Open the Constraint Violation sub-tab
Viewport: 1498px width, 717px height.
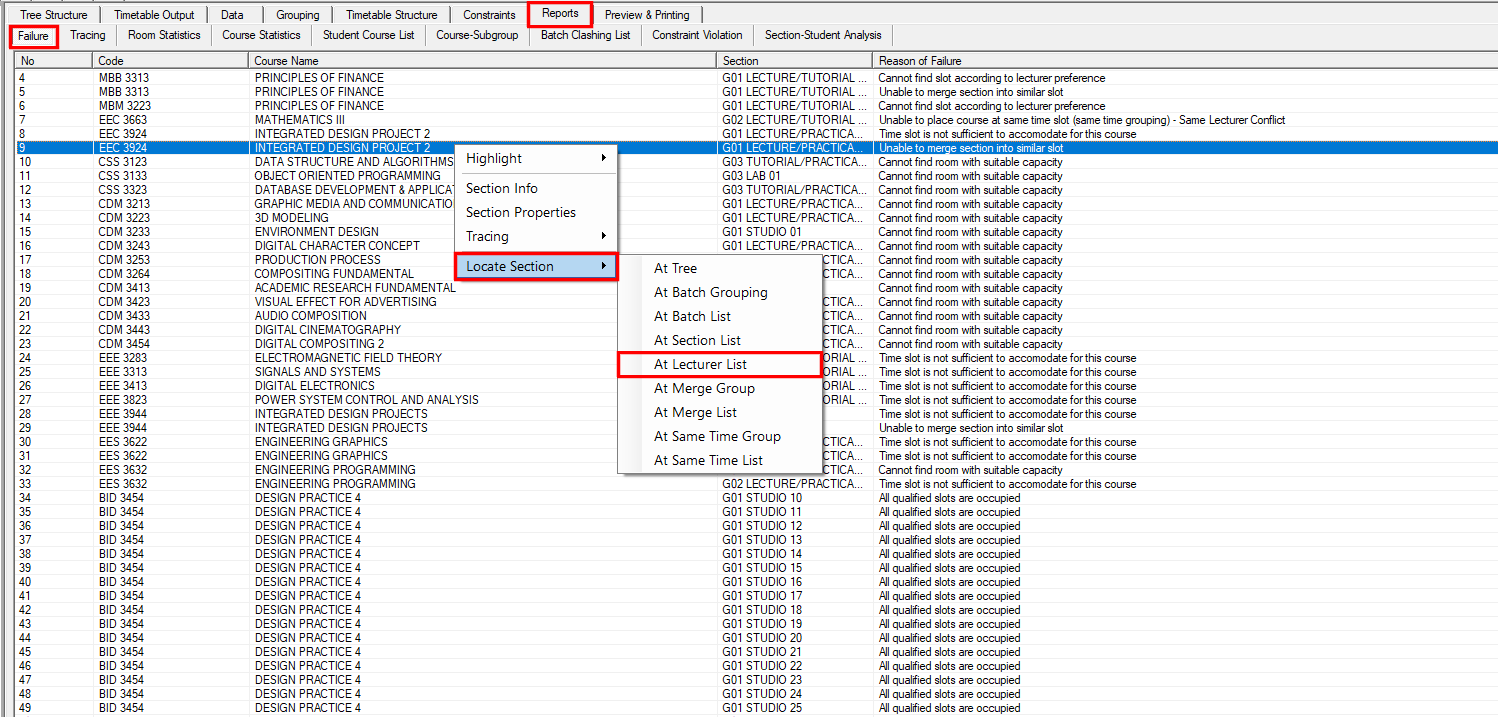(x=697, y=35)
